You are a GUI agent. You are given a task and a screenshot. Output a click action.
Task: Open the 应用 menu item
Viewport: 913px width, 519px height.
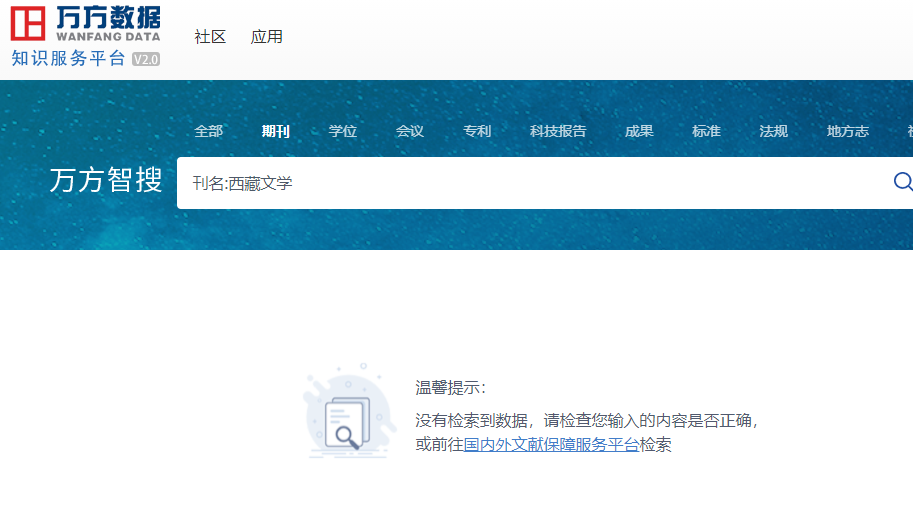267,37
